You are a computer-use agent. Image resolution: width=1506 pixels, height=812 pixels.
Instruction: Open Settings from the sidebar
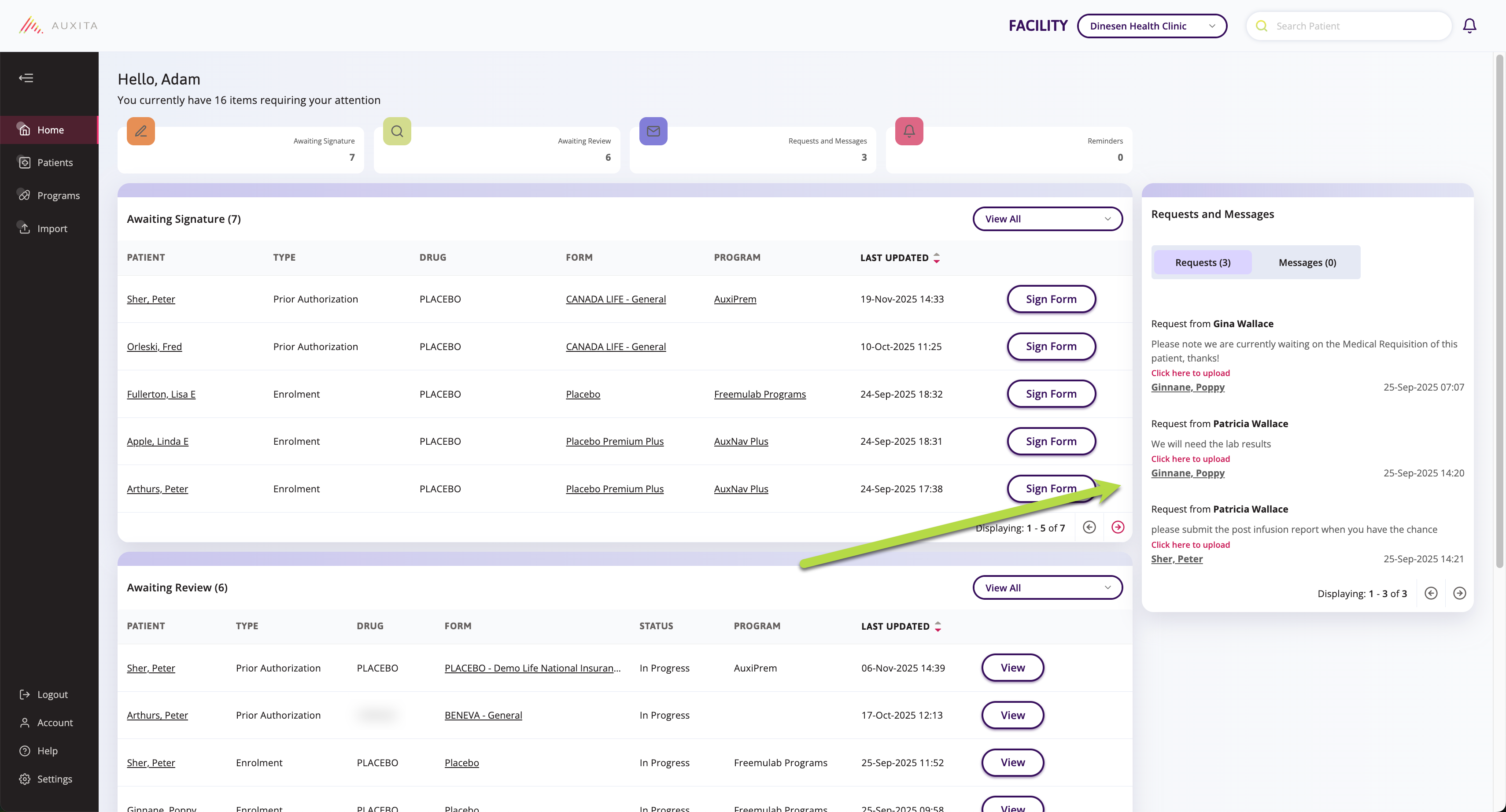click(54, 779)
